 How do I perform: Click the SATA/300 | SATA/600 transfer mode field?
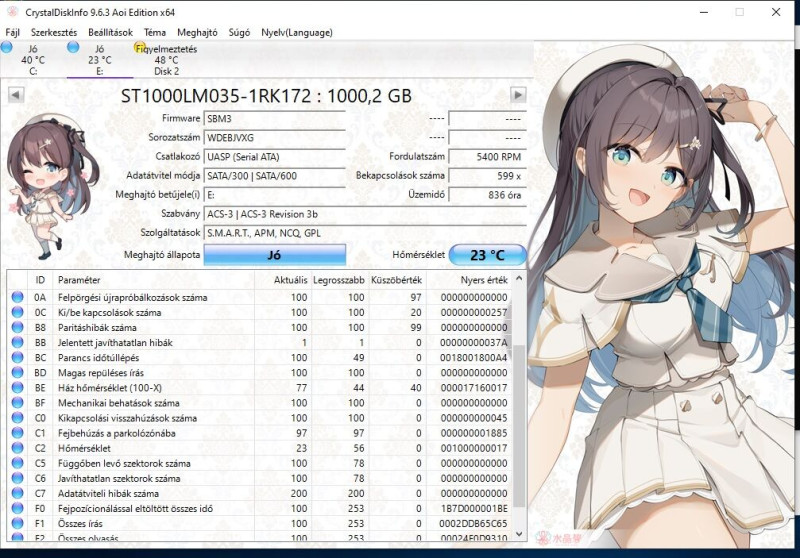274,176
